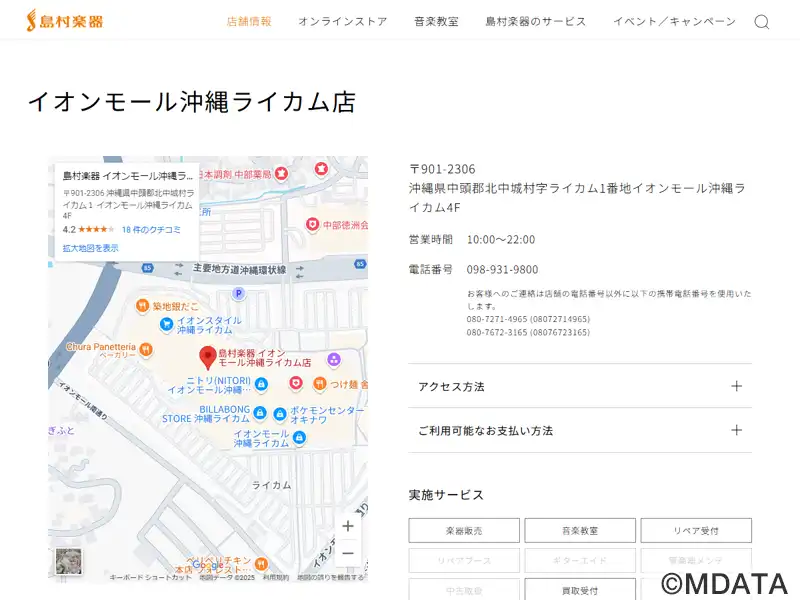The image size is (800, 600).
Task: Click the リペア受付 service button
Action: pos(696,531)
